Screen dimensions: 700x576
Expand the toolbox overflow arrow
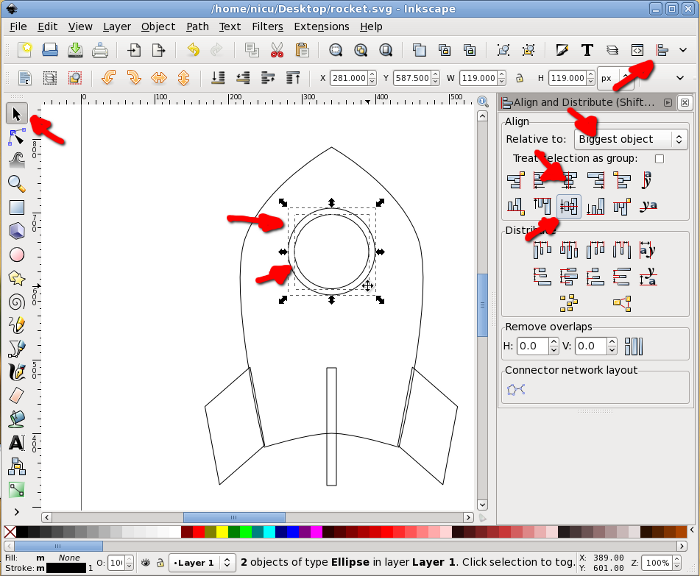tap(17, 512)
